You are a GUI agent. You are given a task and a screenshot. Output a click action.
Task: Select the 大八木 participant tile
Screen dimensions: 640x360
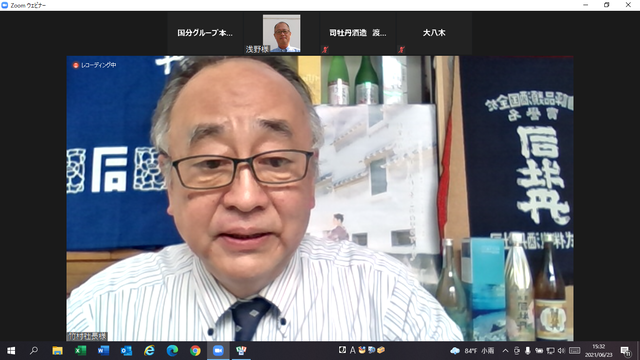click(434, 33)
